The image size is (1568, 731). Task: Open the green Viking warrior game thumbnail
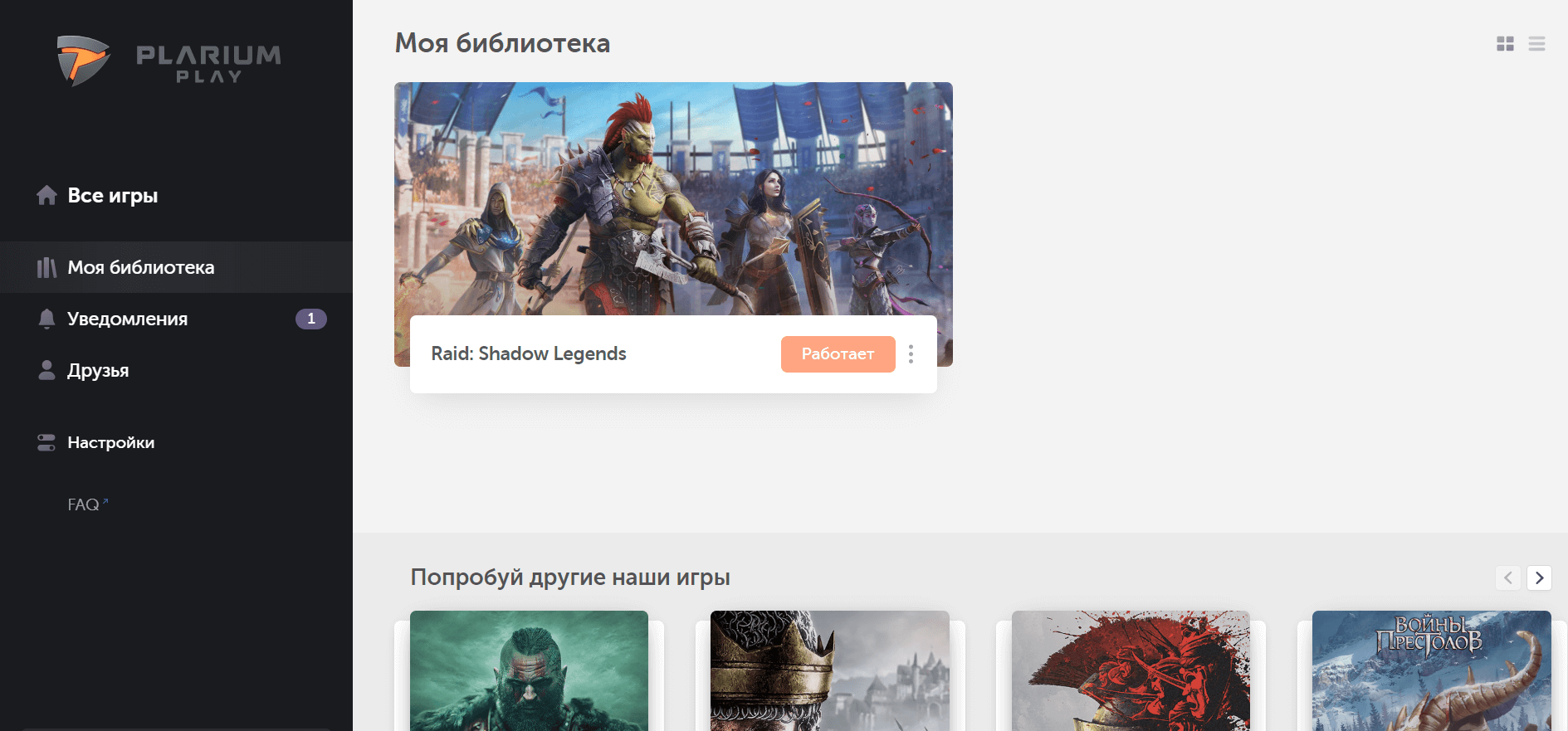[529, 670]
